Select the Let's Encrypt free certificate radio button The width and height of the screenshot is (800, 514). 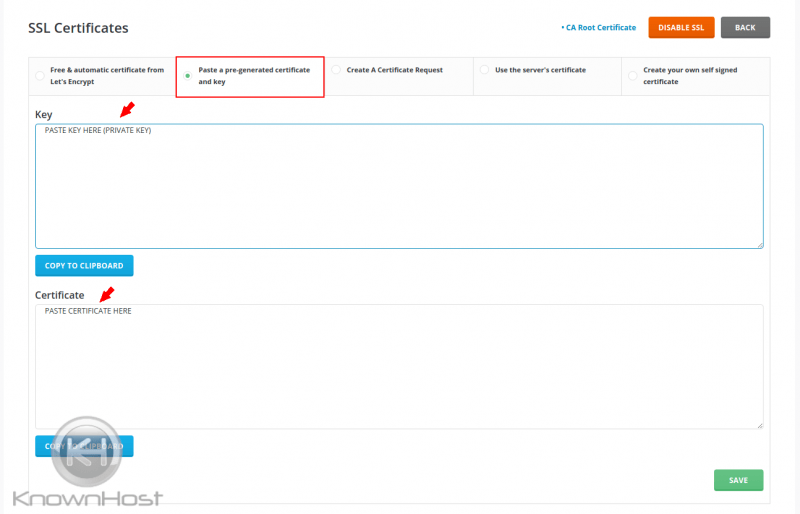[40, 76]
